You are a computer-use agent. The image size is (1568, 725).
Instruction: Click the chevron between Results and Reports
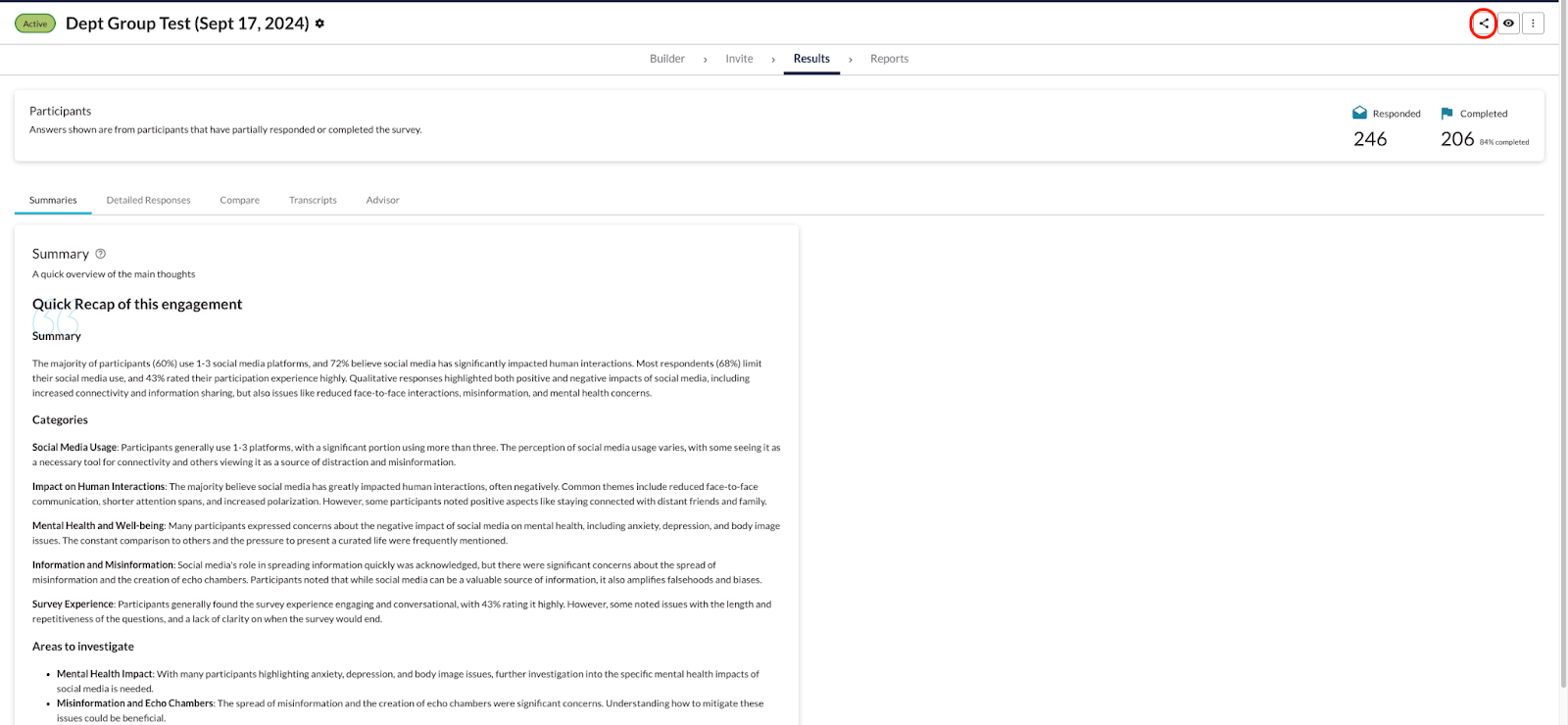pos(850,60)
